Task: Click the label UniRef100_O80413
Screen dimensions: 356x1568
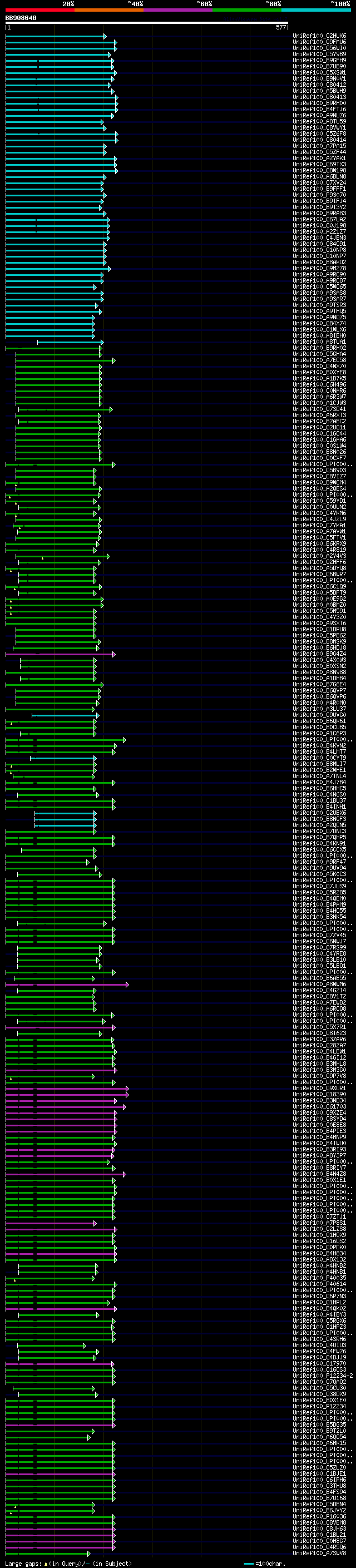Action: coord(319,97)
